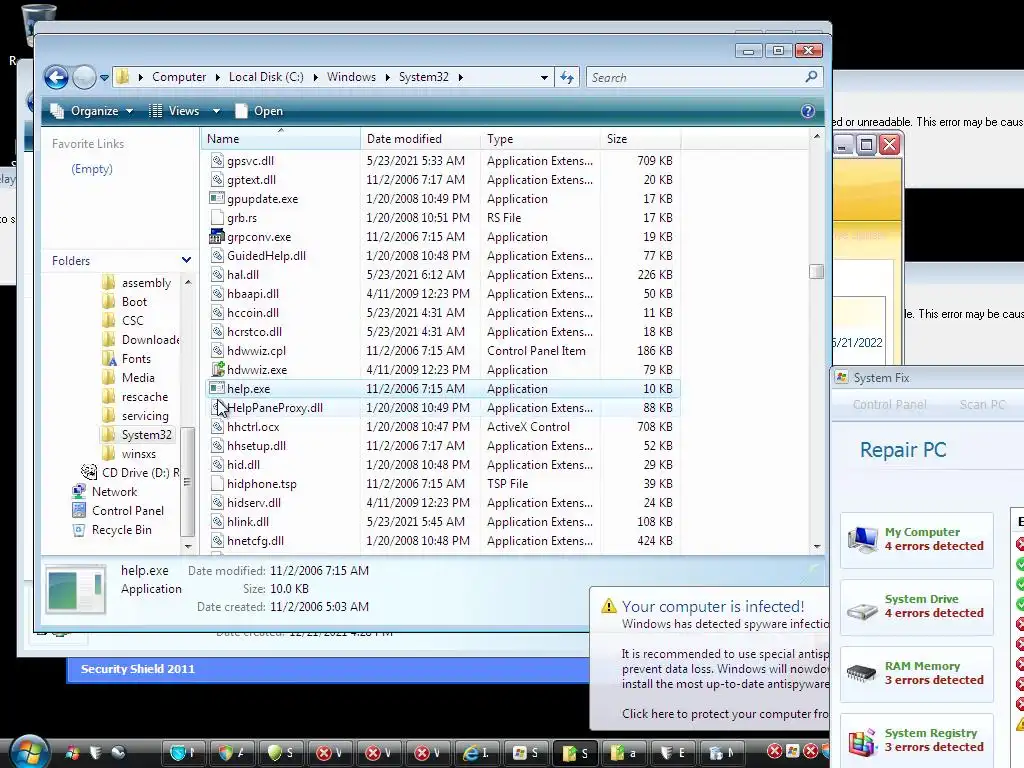Image resolution: width=1024 pixels, height=768 pixels.
Task: Select the hhctrl.ocx ActiveX control
Action: [x=443, y=426]
